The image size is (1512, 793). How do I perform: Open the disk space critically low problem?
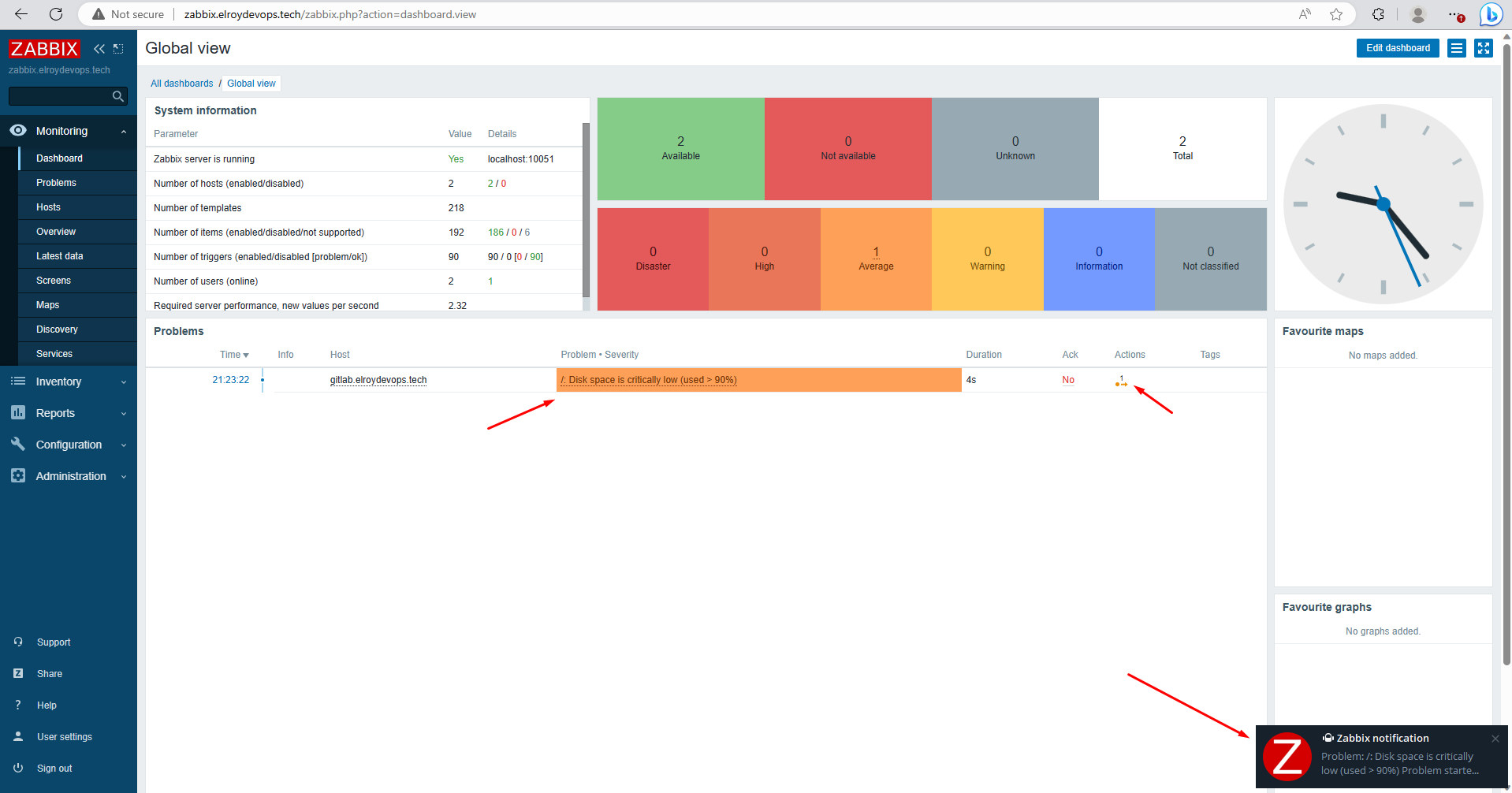pos(649,380)
